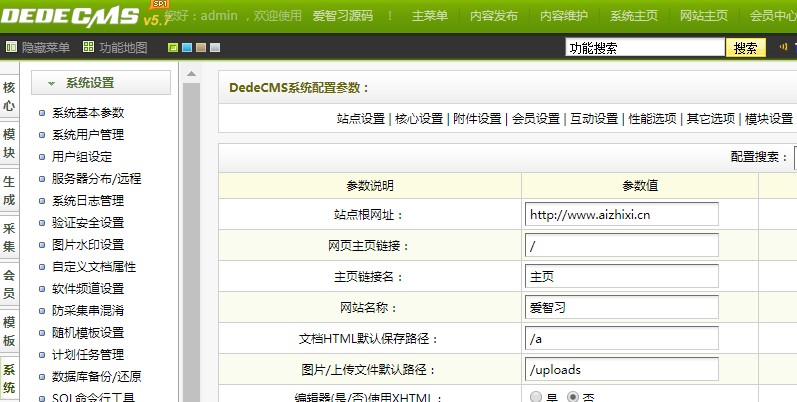
Task: Edit the 网页主页链接 field
Action: point(622,245)
